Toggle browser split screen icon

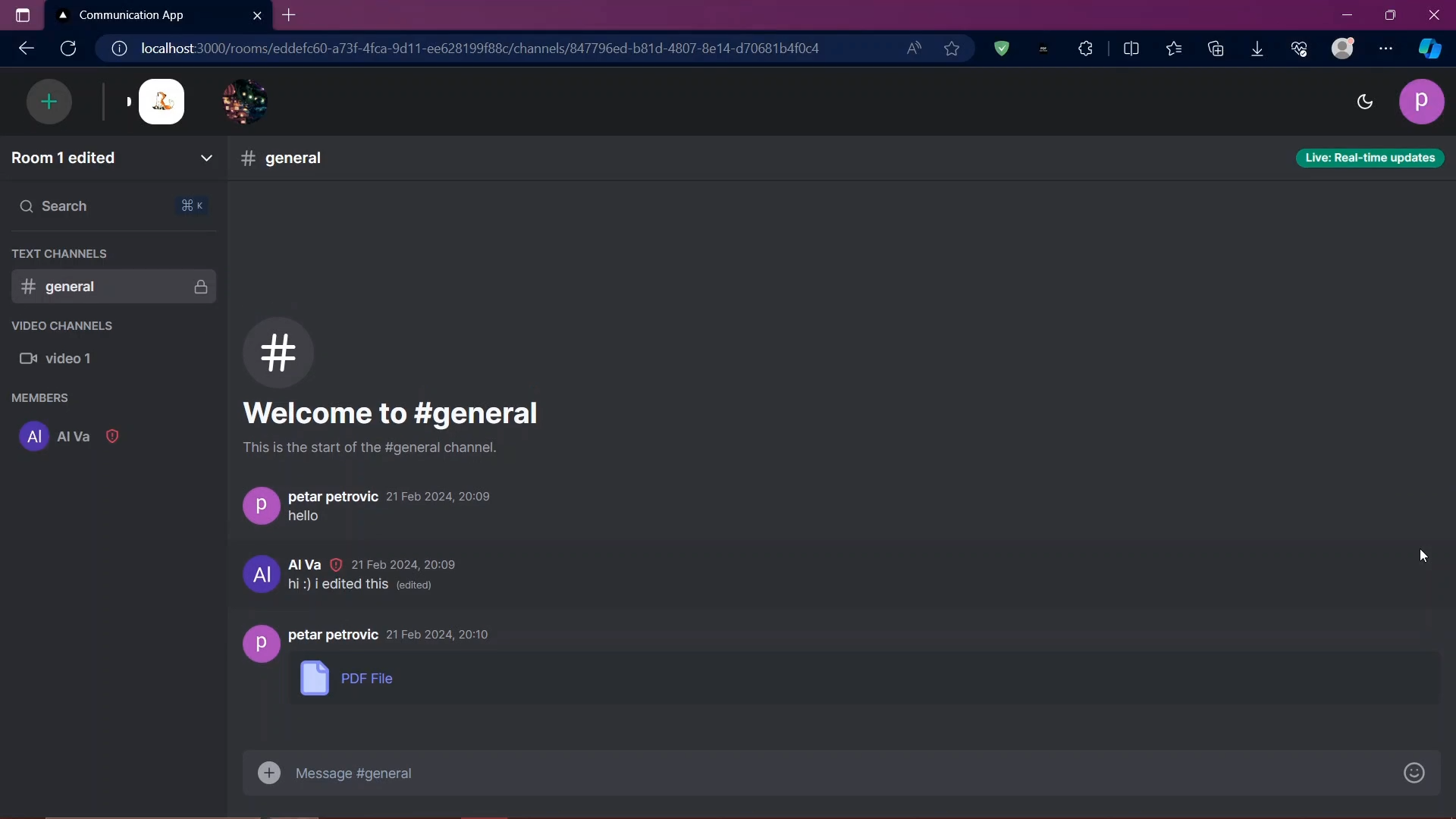pos(1131,49)
